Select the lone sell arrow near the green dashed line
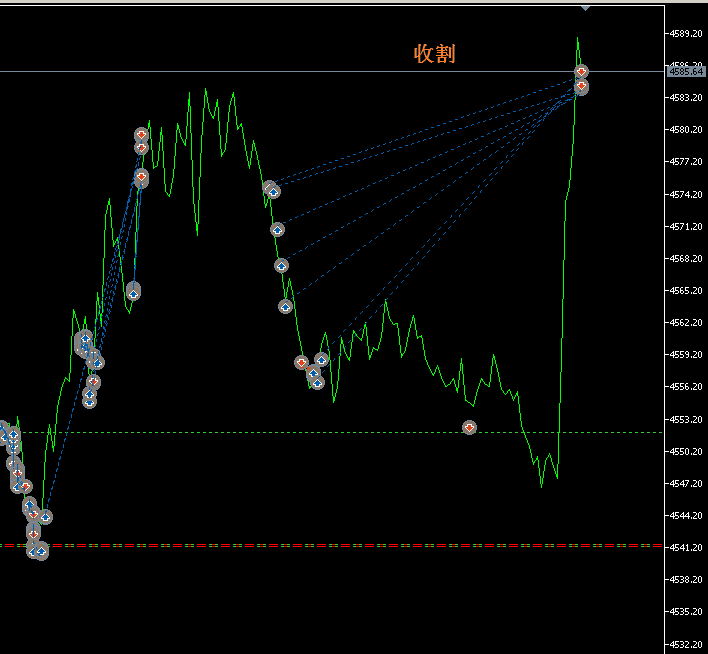Screen dimensions: 708x654 469,427
